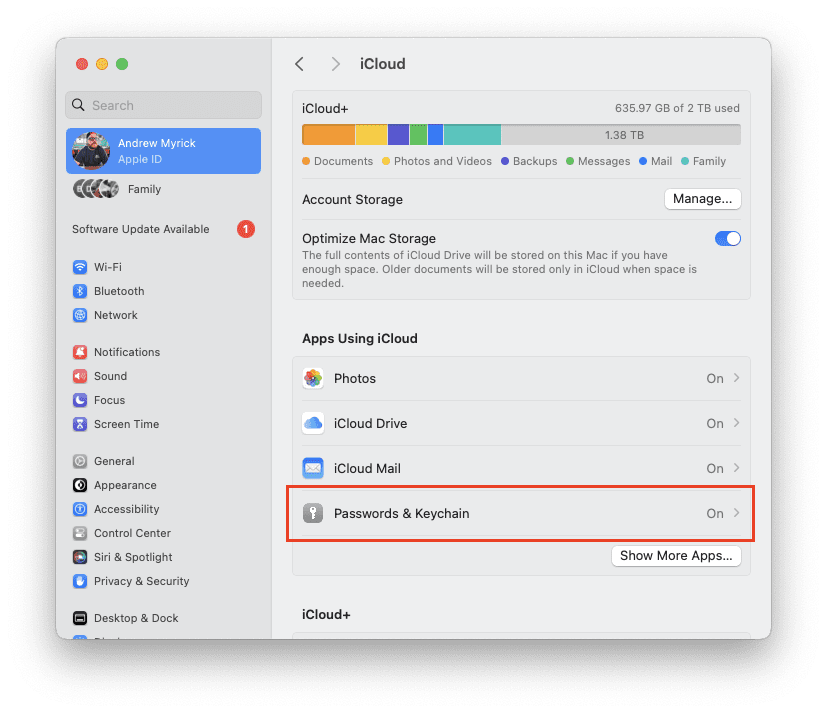Viewport: 827px width, 713px height.
Task: Open the Network globe icon
Action: 80,315
